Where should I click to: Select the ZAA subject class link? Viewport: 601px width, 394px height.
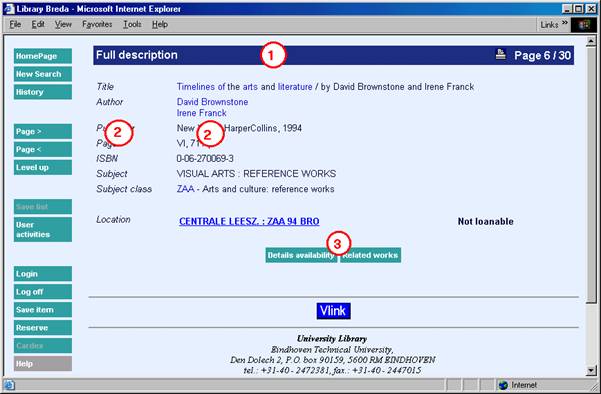tap(186, 189)
